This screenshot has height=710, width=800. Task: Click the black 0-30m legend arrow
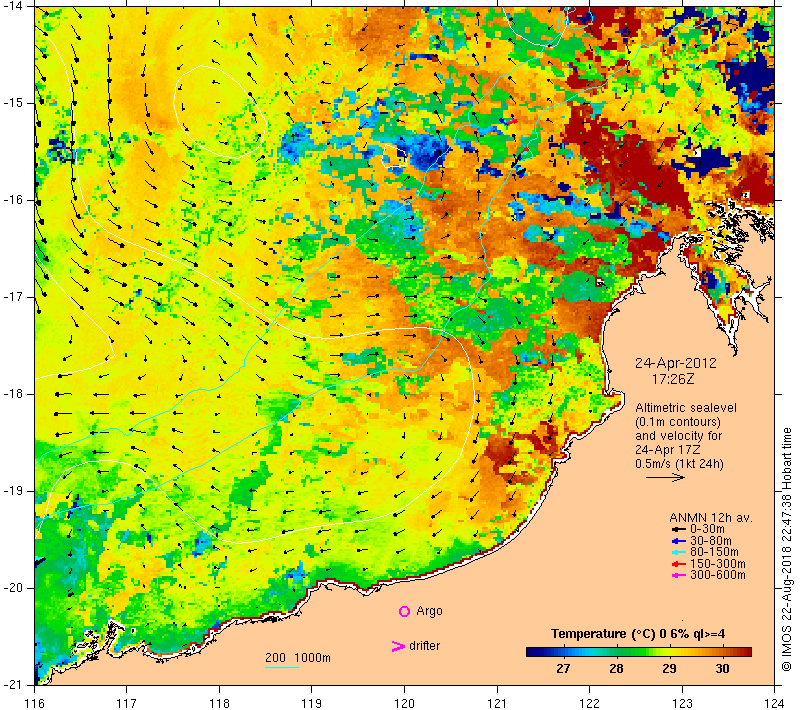[678, 529]
